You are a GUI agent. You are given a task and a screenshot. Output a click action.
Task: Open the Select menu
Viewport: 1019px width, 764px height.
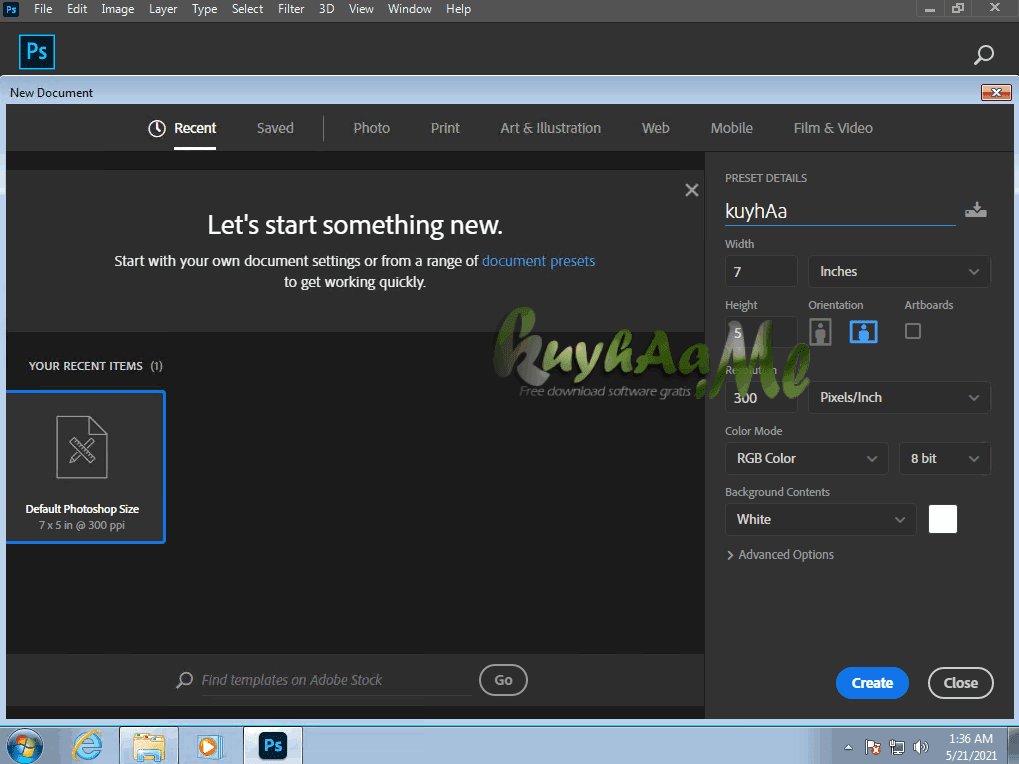[248, 9]
